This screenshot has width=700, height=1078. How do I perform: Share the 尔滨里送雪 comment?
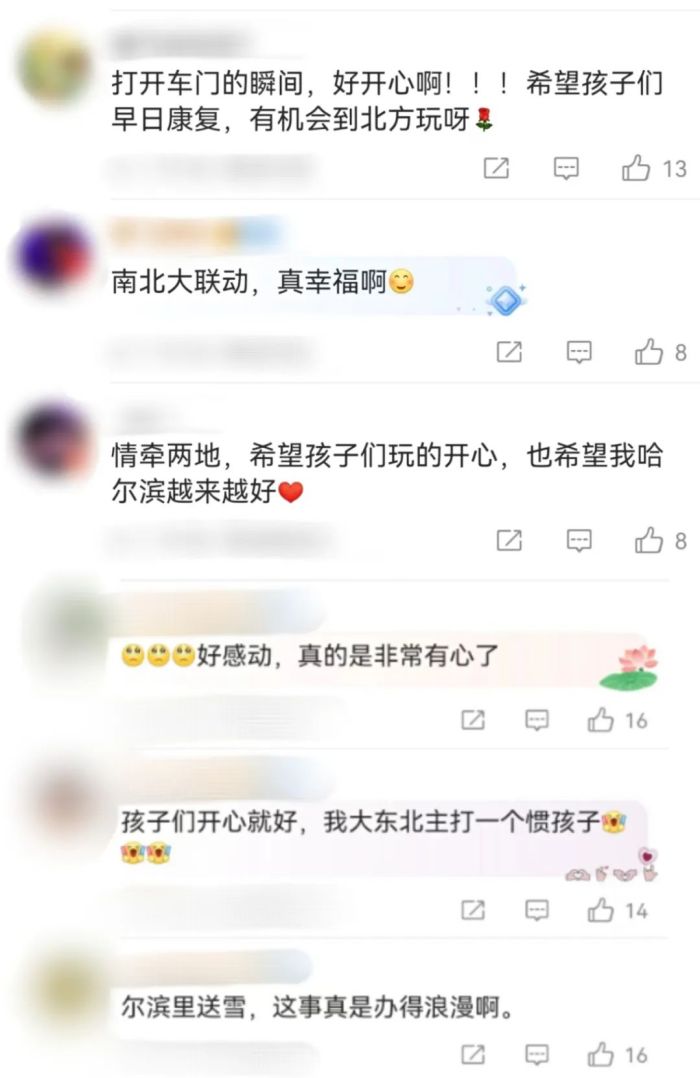click(473, 1054)
